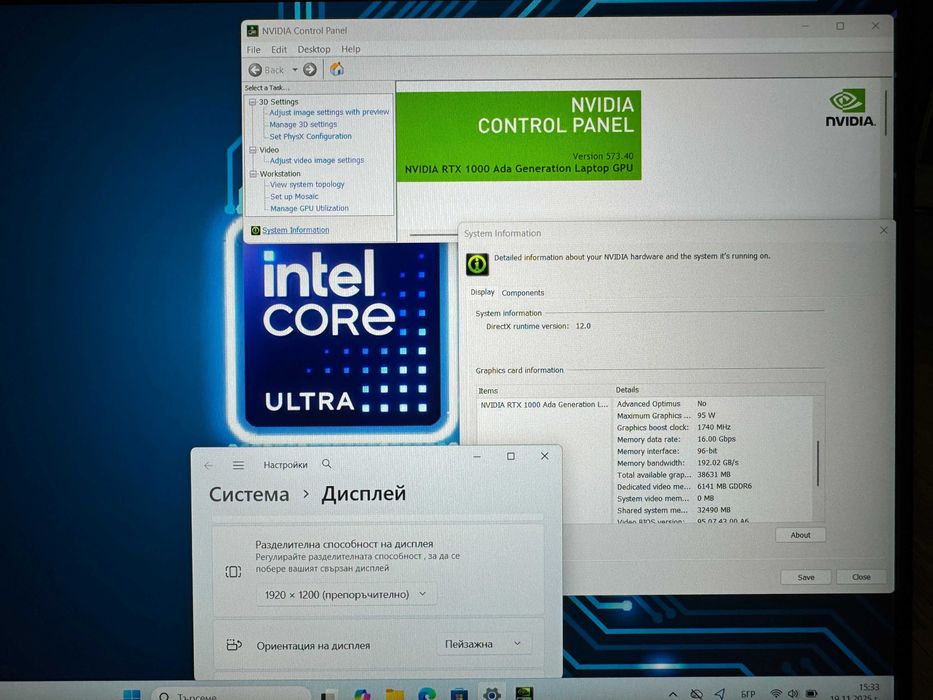Launch Microsoft Edge from the taskbar
Image resolution: width=933 pixels, height=700 pixels.
click(427, 695)
